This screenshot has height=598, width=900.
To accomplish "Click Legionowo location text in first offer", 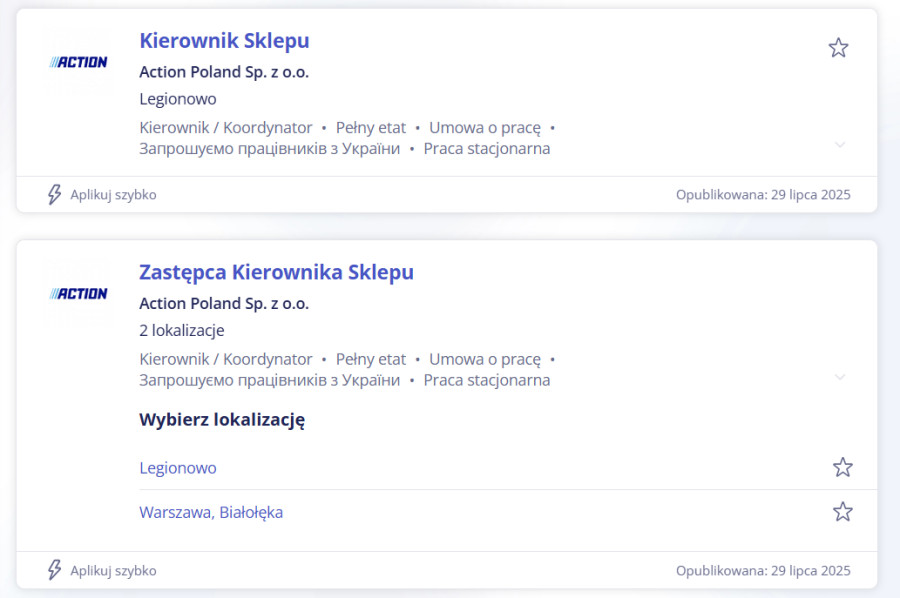I will pos(178,99).
